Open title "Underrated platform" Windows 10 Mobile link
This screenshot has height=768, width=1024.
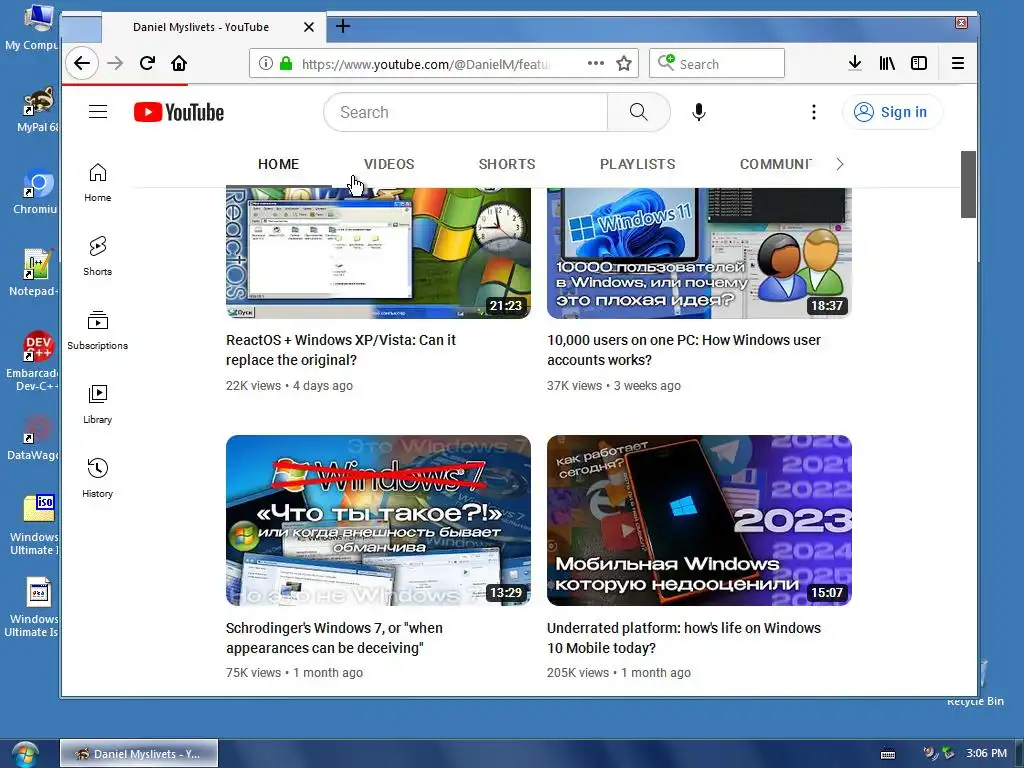tap(684, 638)
